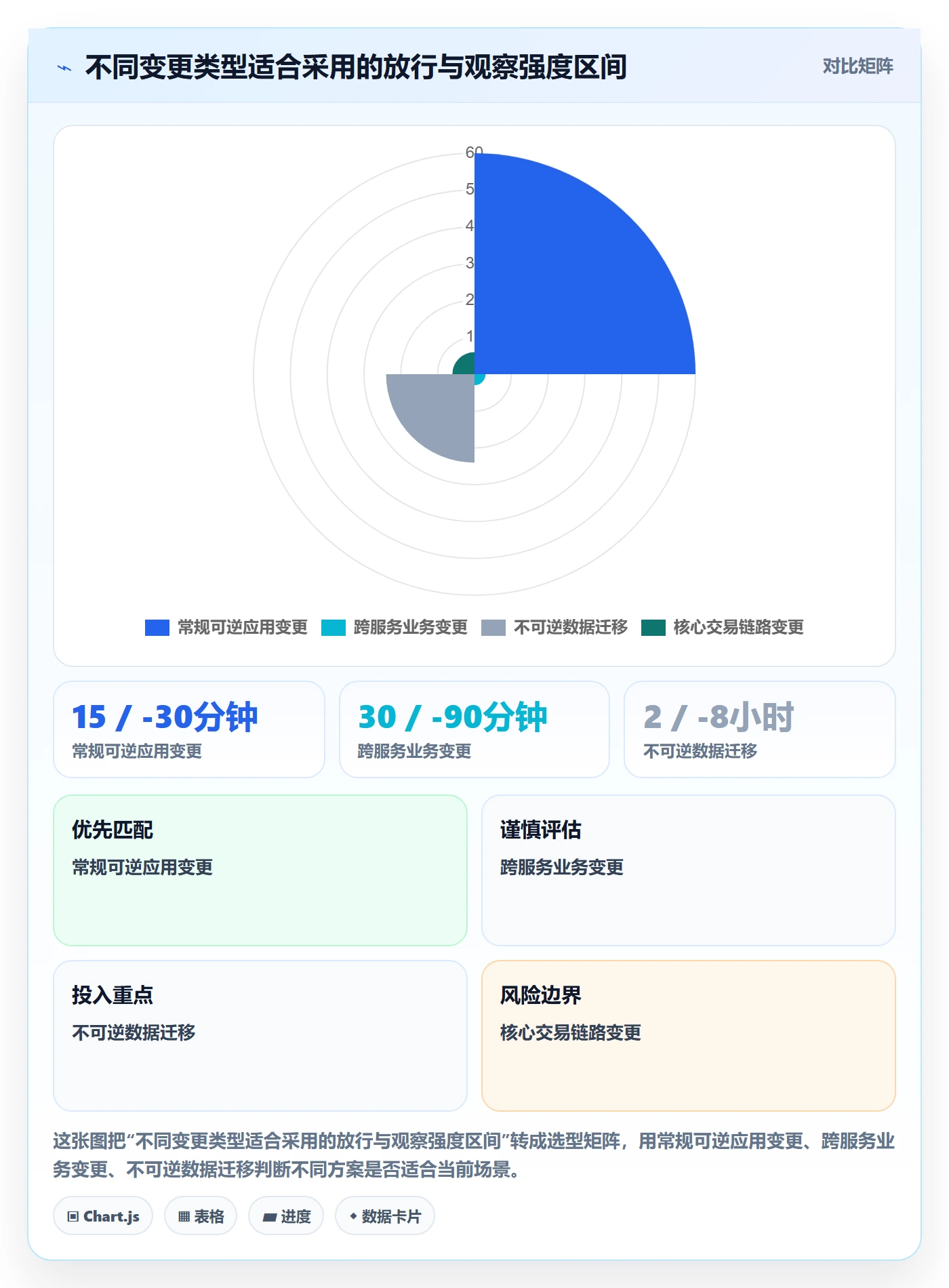Open the 谨慎评估 matrix card
This screenshot has width=949, height=1288.
689,870
